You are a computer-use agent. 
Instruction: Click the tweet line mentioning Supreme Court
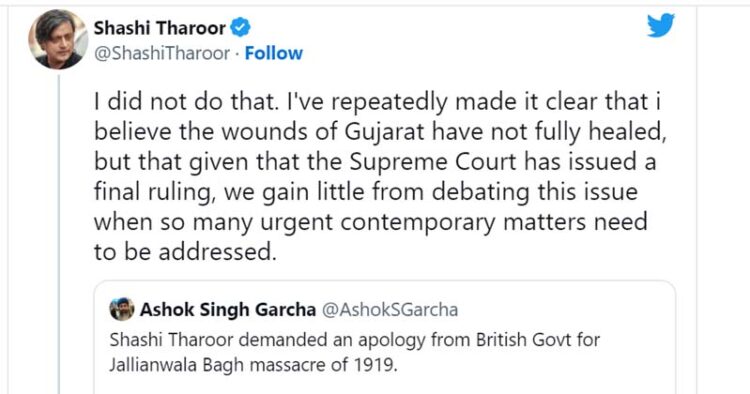pos(375,162)
